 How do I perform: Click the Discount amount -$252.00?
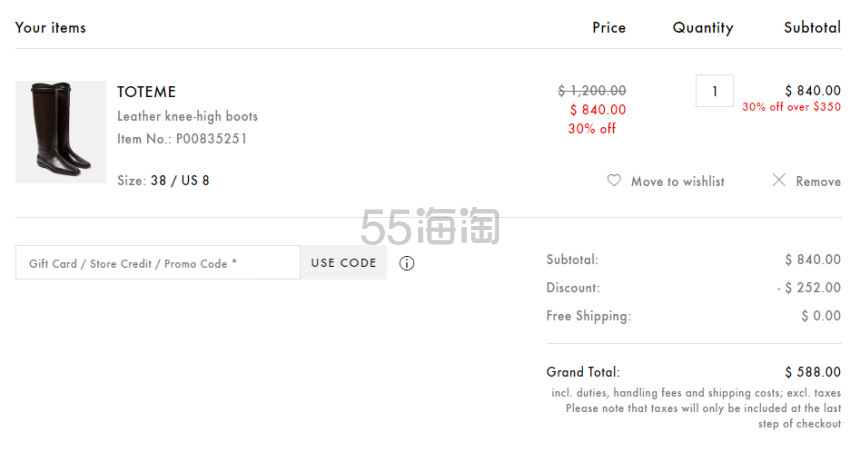pos(808,288)
